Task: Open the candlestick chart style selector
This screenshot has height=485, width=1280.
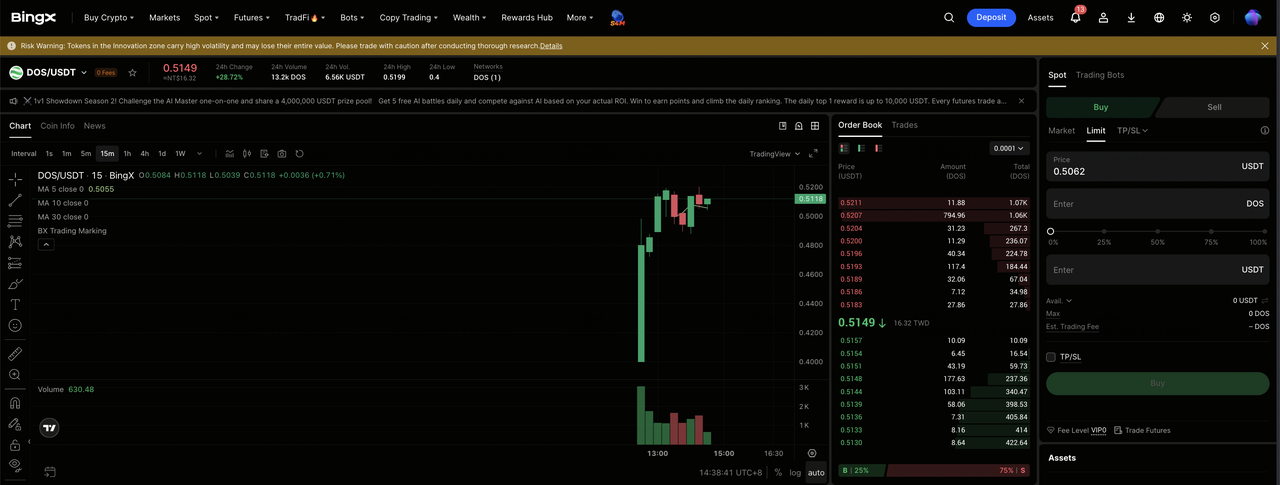Action: coord(247,153)
